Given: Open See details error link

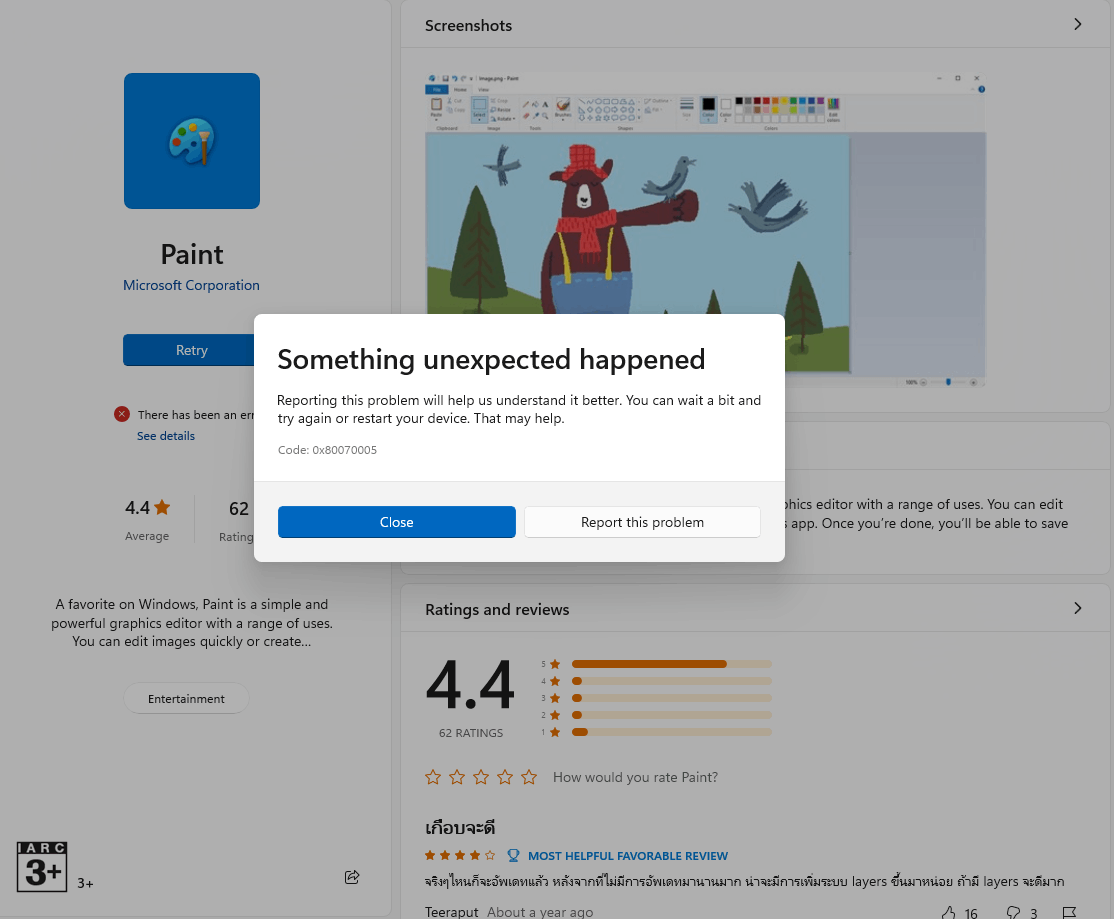Looking at the screenshot, I should [x=166, y=436].
